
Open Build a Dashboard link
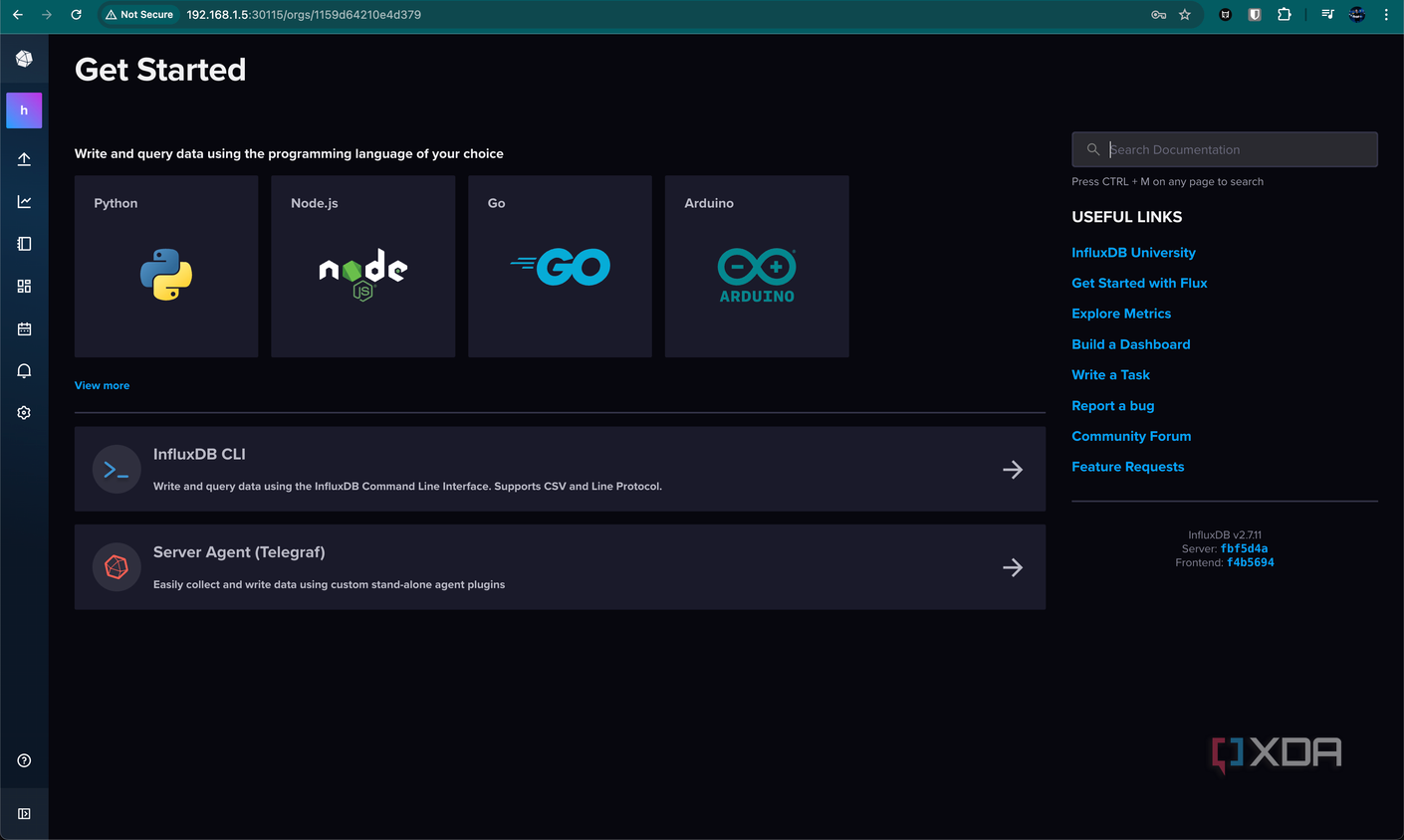click(x=1131, y=344)
